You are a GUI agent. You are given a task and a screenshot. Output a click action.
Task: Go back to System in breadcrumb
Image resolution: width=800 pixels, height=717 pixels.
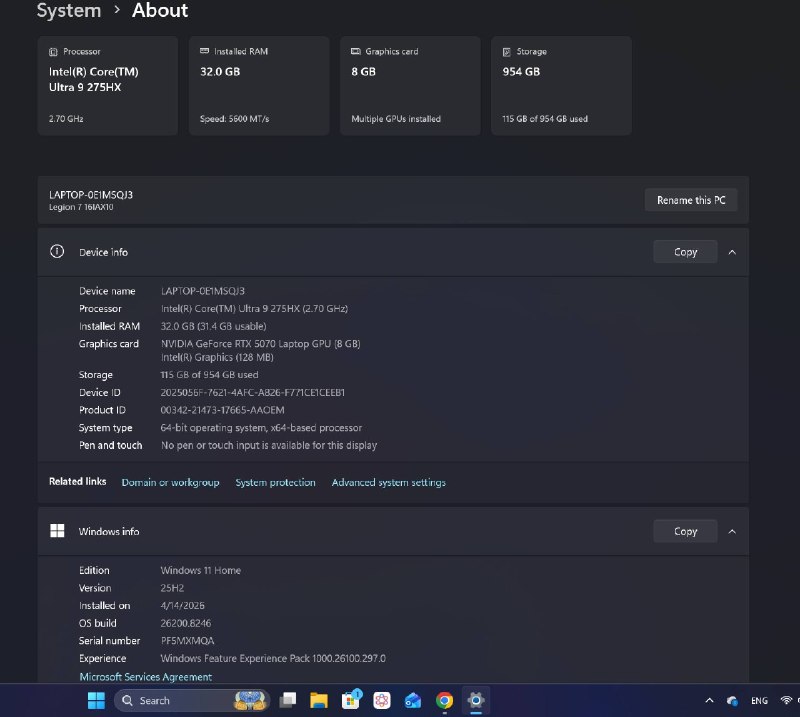point(68,11)
